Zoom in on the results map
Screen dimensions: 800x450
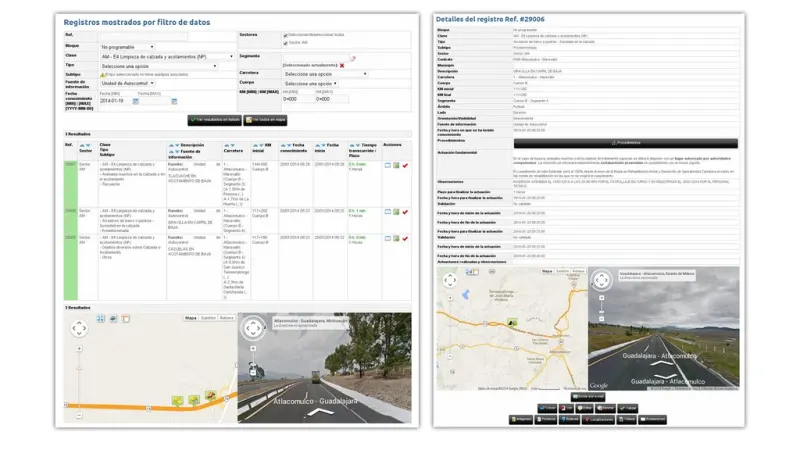(x=79, y=348)
